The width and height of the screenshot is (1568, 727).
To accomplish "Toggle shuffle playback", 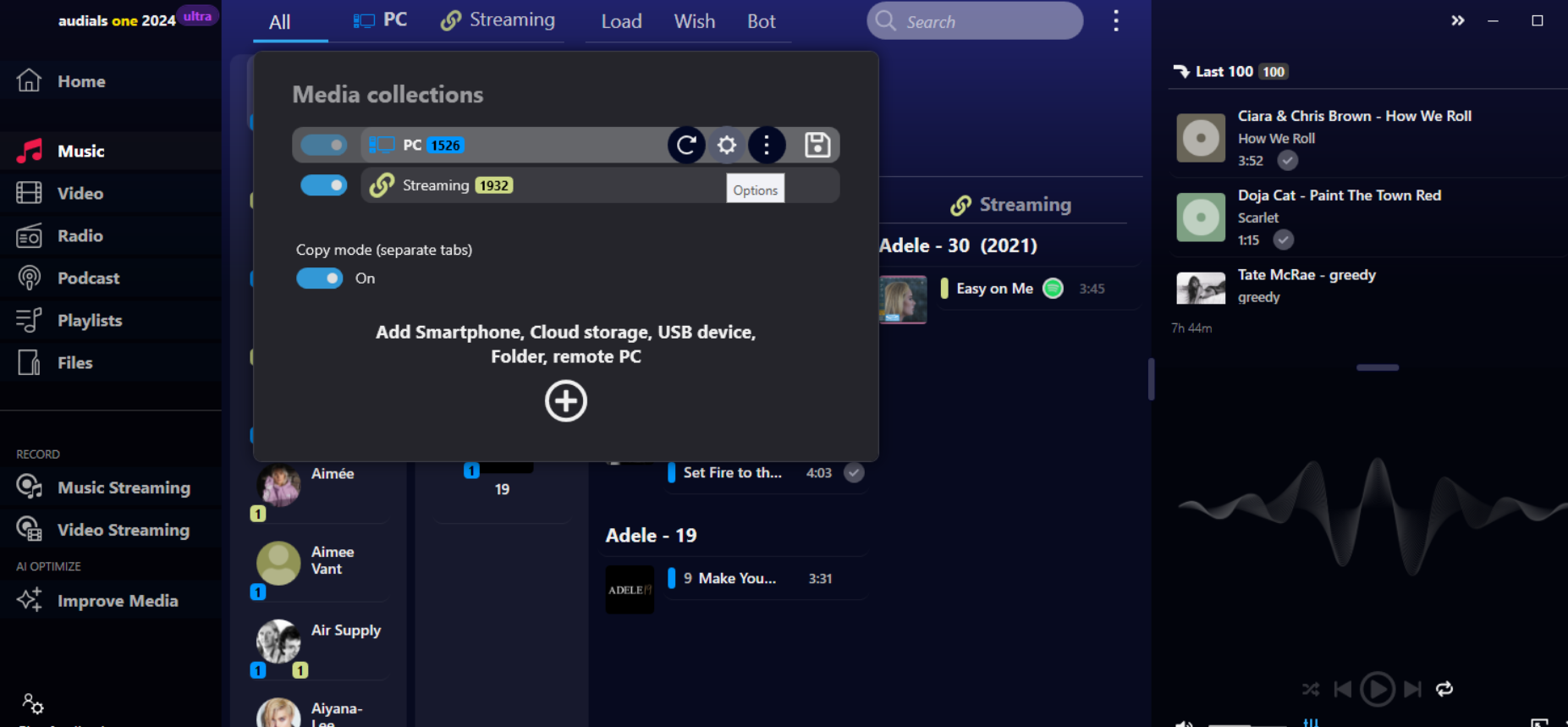I will point(1310,689).
